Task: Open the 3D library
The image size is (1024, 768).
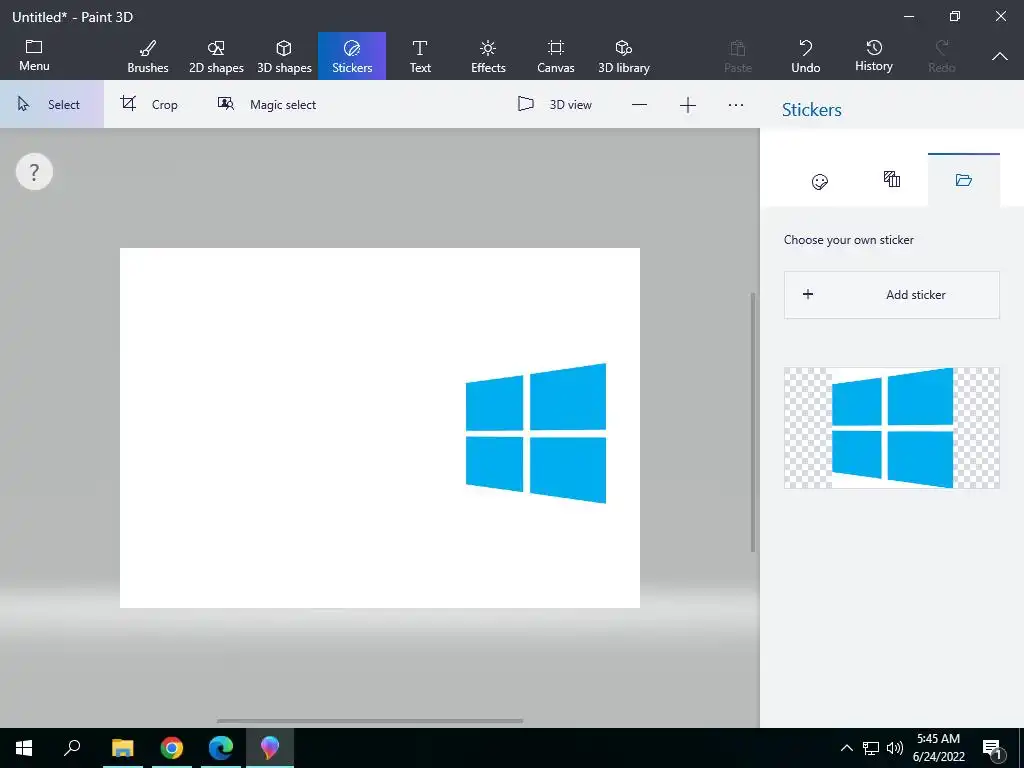Action: [624, 56]
